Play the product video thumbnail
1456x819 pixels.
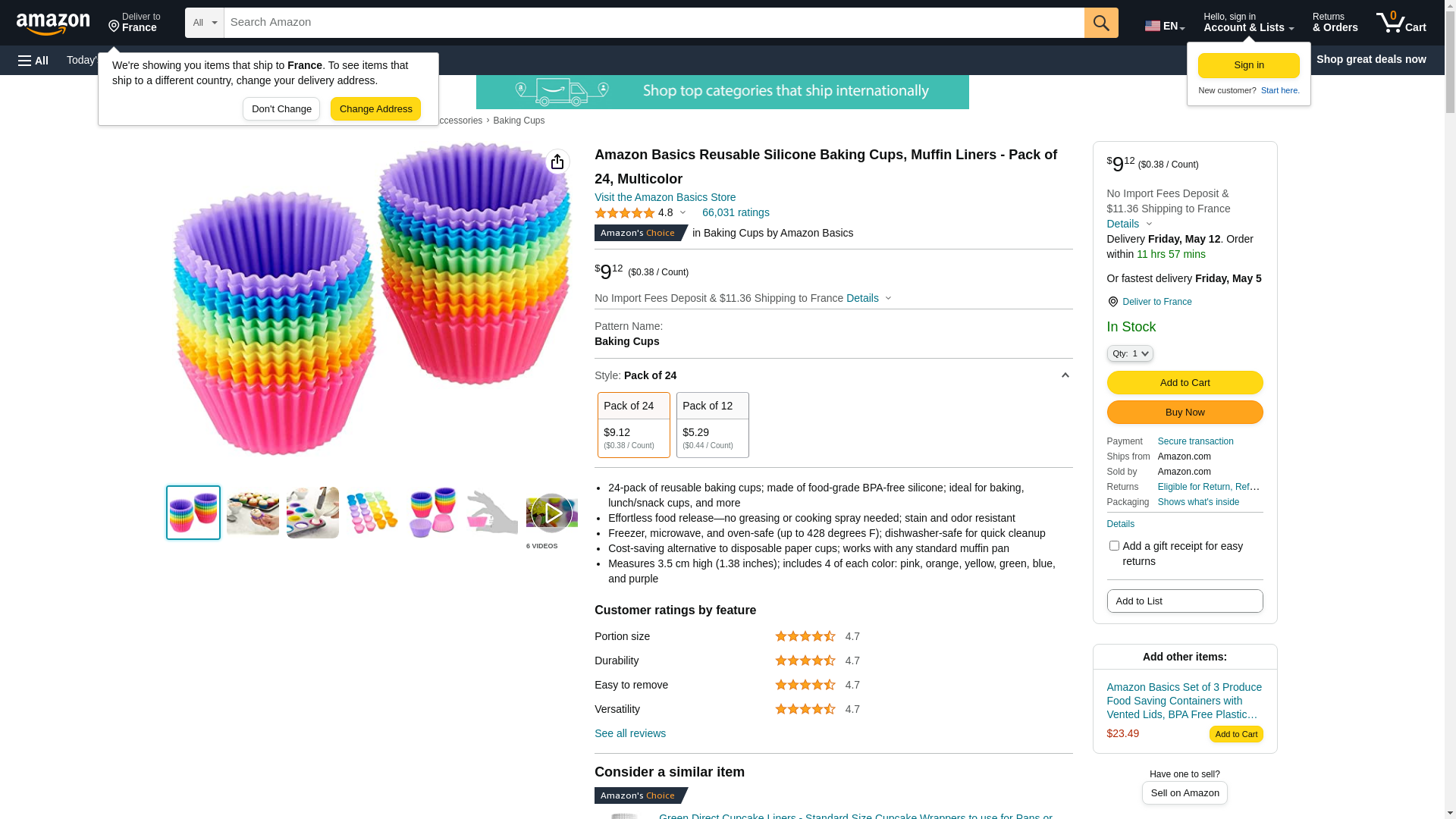click(x=551, y=513)
